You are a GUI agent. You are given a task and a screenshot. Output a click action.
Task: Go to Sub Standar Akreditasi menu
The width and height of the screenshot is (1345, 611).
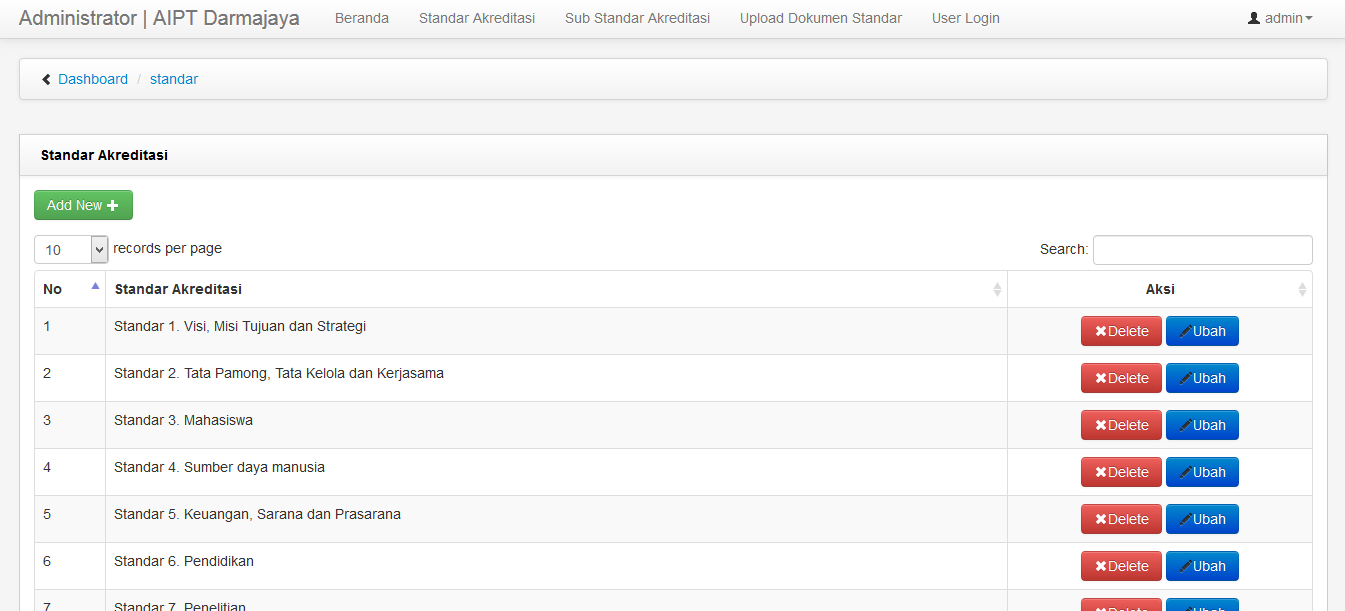coord(637,18)
